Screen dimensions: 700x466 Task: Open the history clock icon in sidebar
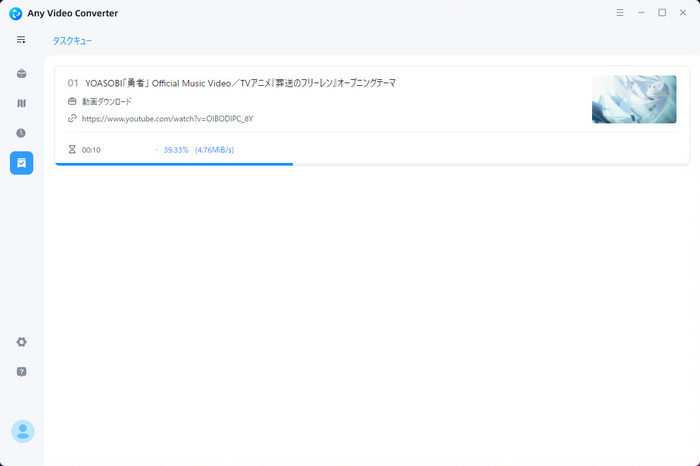click(21, 133)
